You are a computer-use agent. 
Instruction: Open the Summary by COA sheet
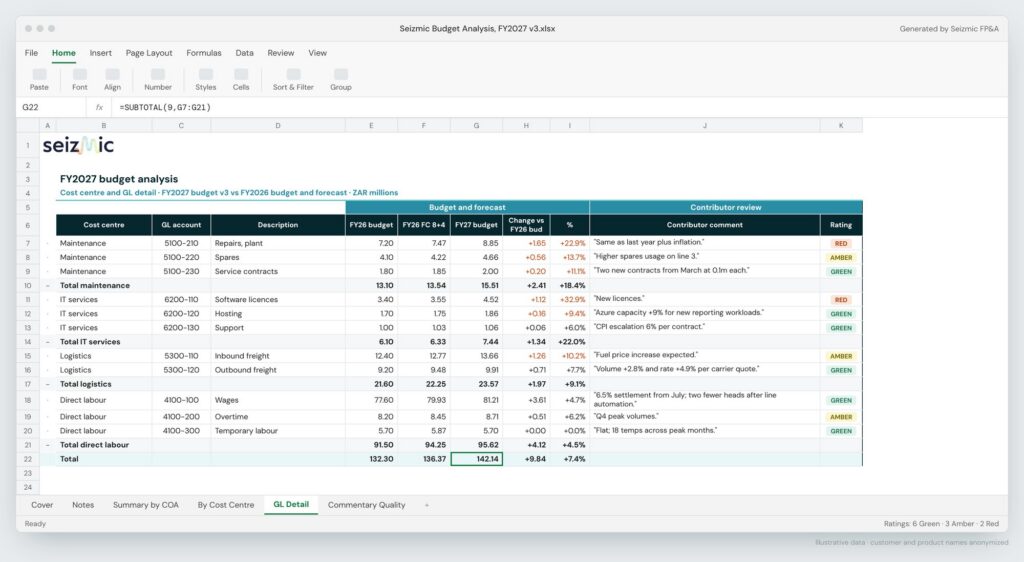pyautogui.click(x=146, y=505)
